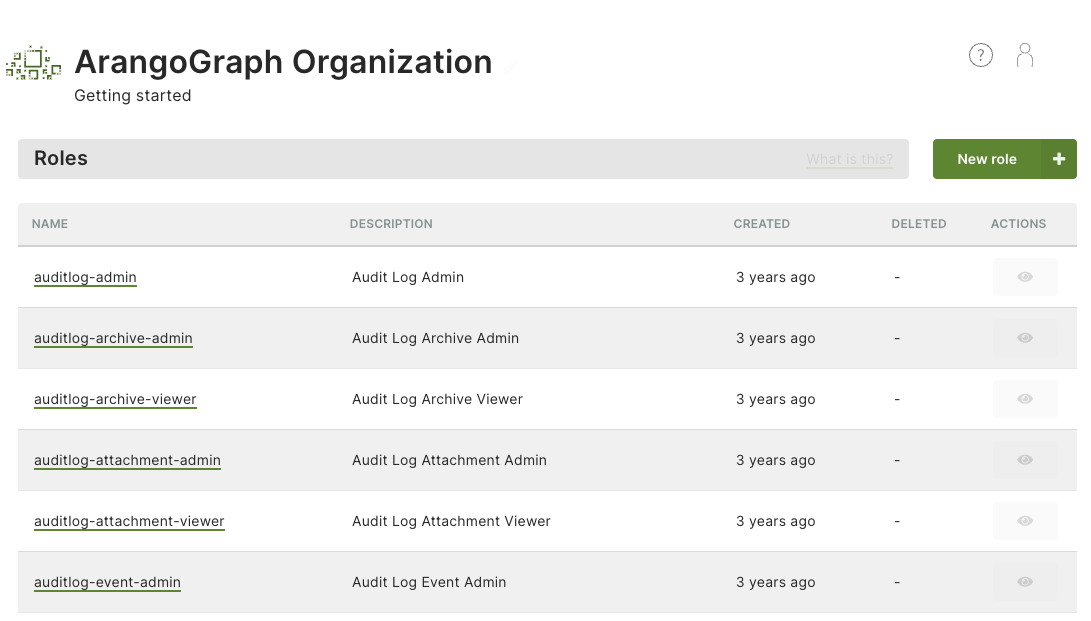Open the auditlog-archive-viewer role link
1091x621 pixels.
tap(116, 400)
